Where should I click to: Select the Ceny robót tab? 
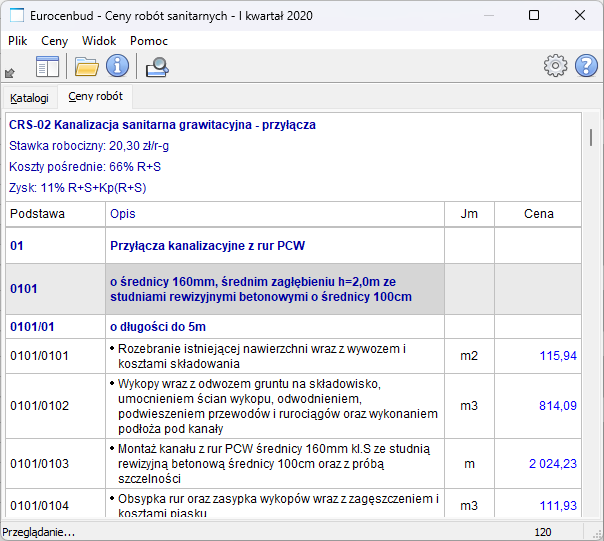tap(96, 97)
